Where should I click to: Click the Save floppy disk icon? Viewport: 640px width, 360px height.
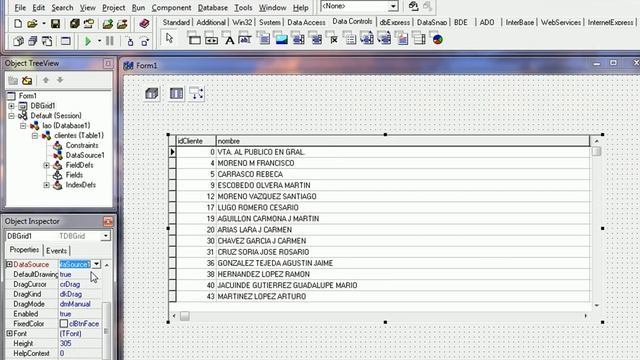pos(56,24)
